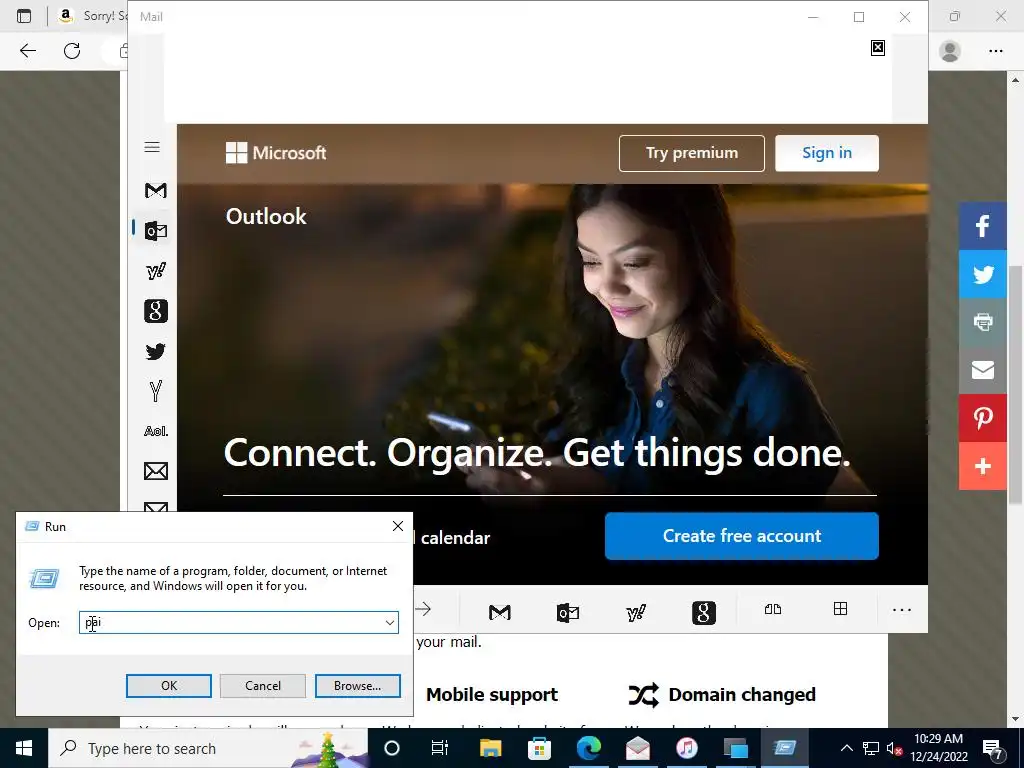
Task: Switch to the Amazon Sorry browser tab
Action: 91,16
